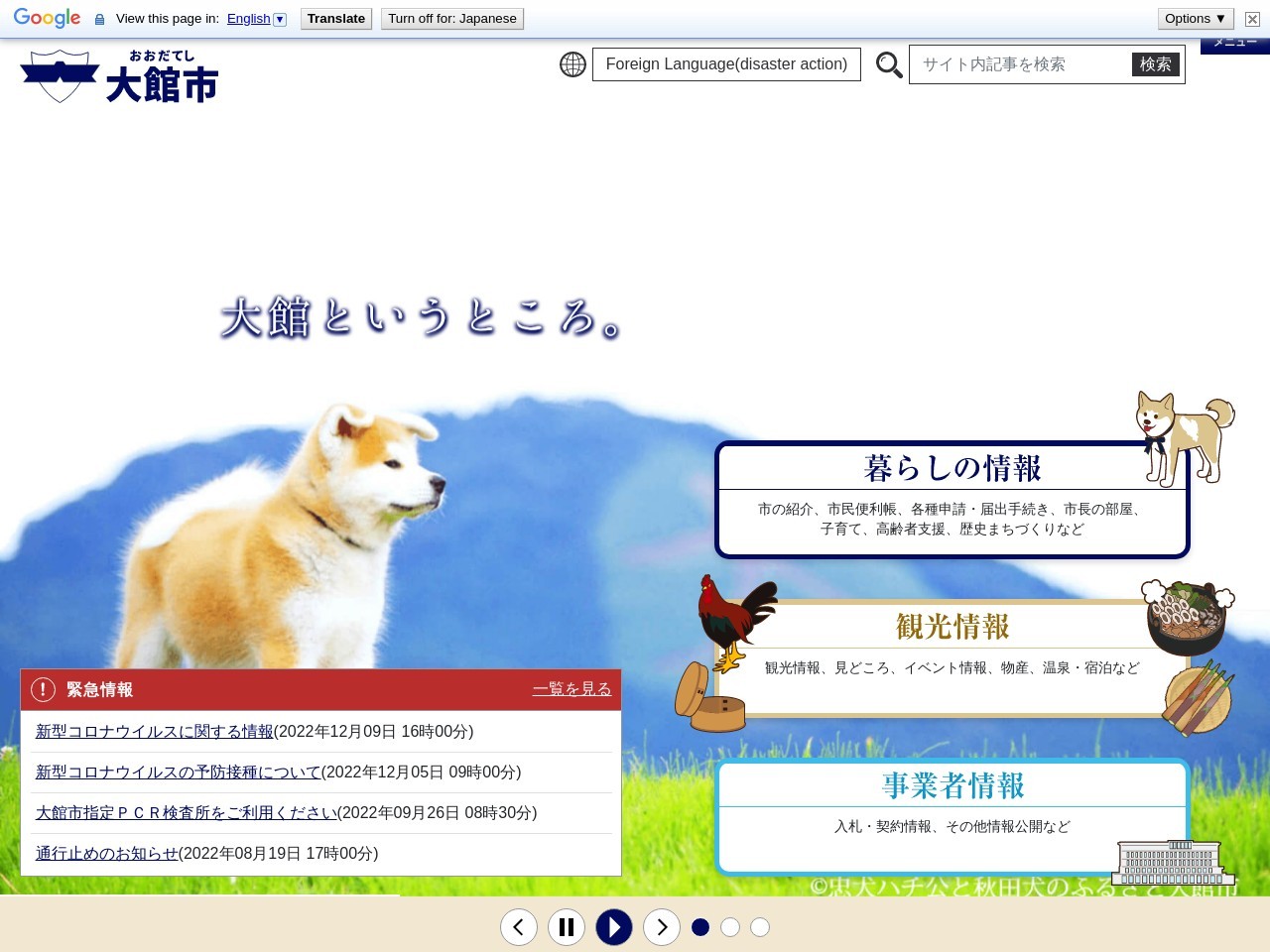This screenshot has width=1270, height=952.
Task: Click the magnifying glass search icon
Action: 889,65
